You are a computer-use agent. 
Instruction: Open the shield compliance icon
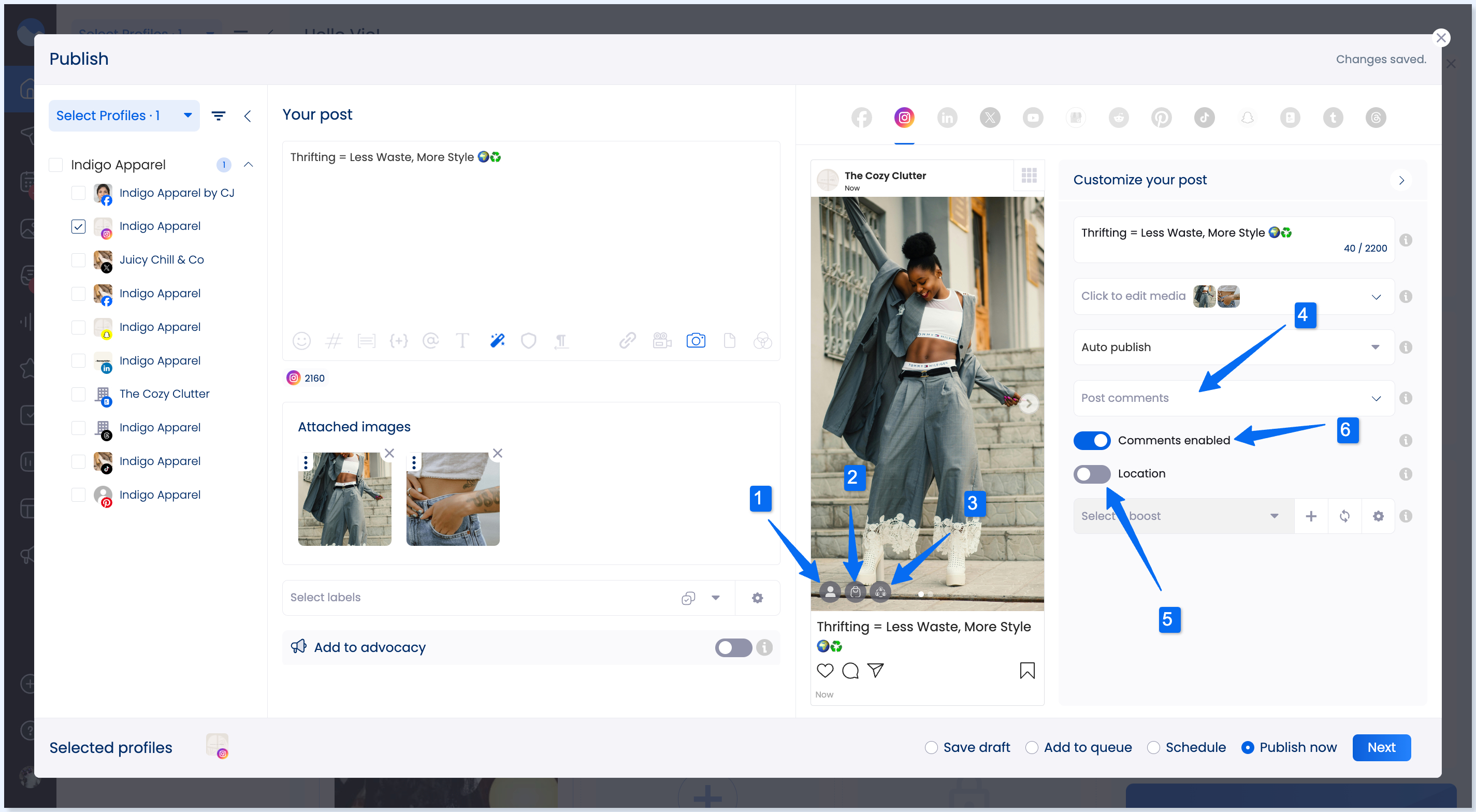[x=528, y=341]
